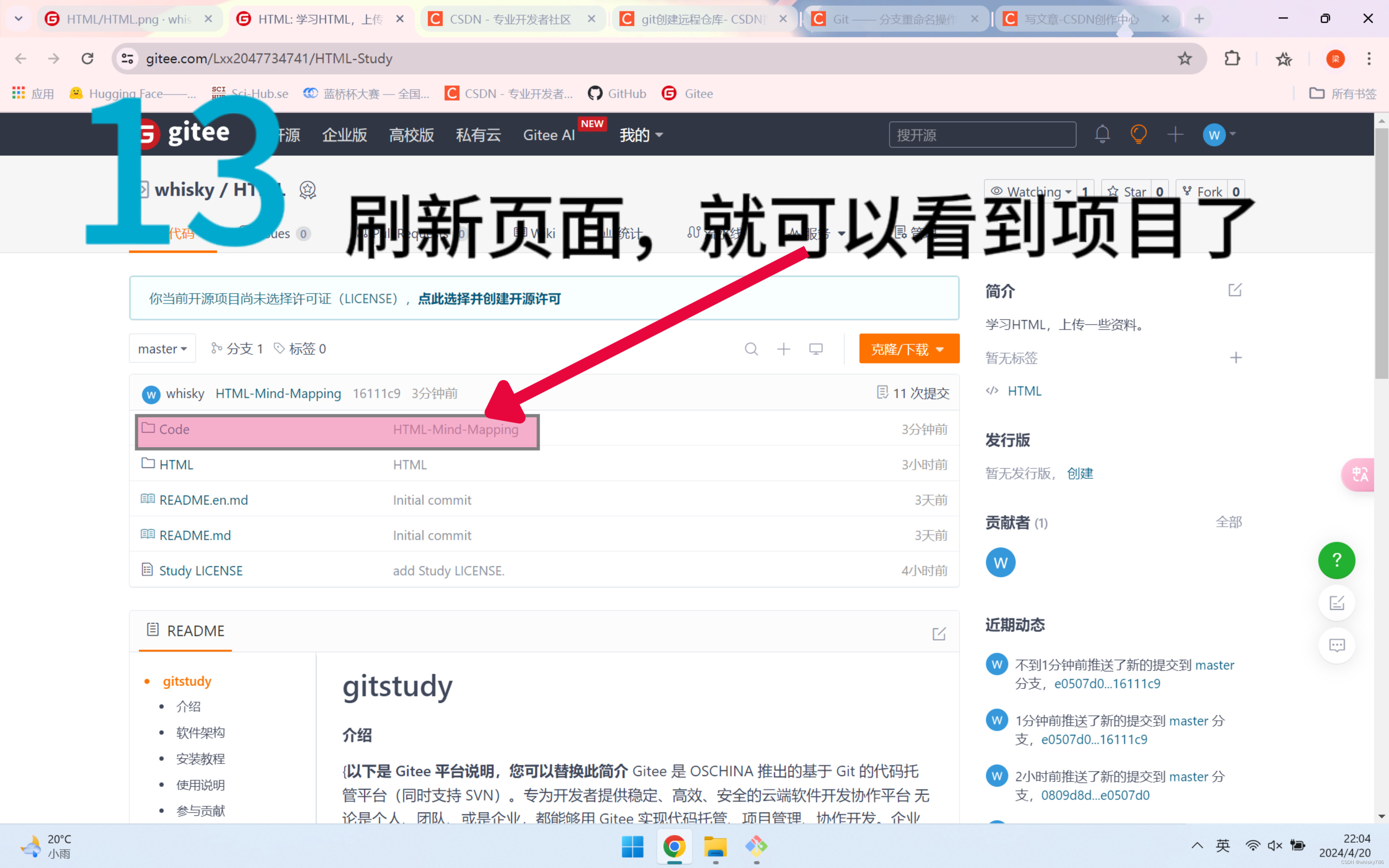
Task: Add new file using plus icon
Action: click(x=783, y=349)
